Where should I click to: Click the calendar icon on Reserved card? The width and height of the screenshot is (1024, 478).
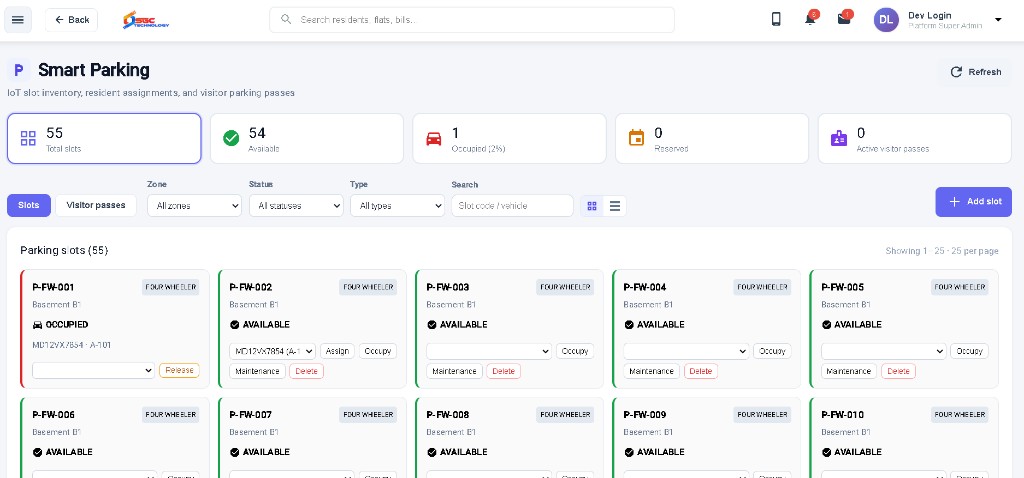point(636,138)
